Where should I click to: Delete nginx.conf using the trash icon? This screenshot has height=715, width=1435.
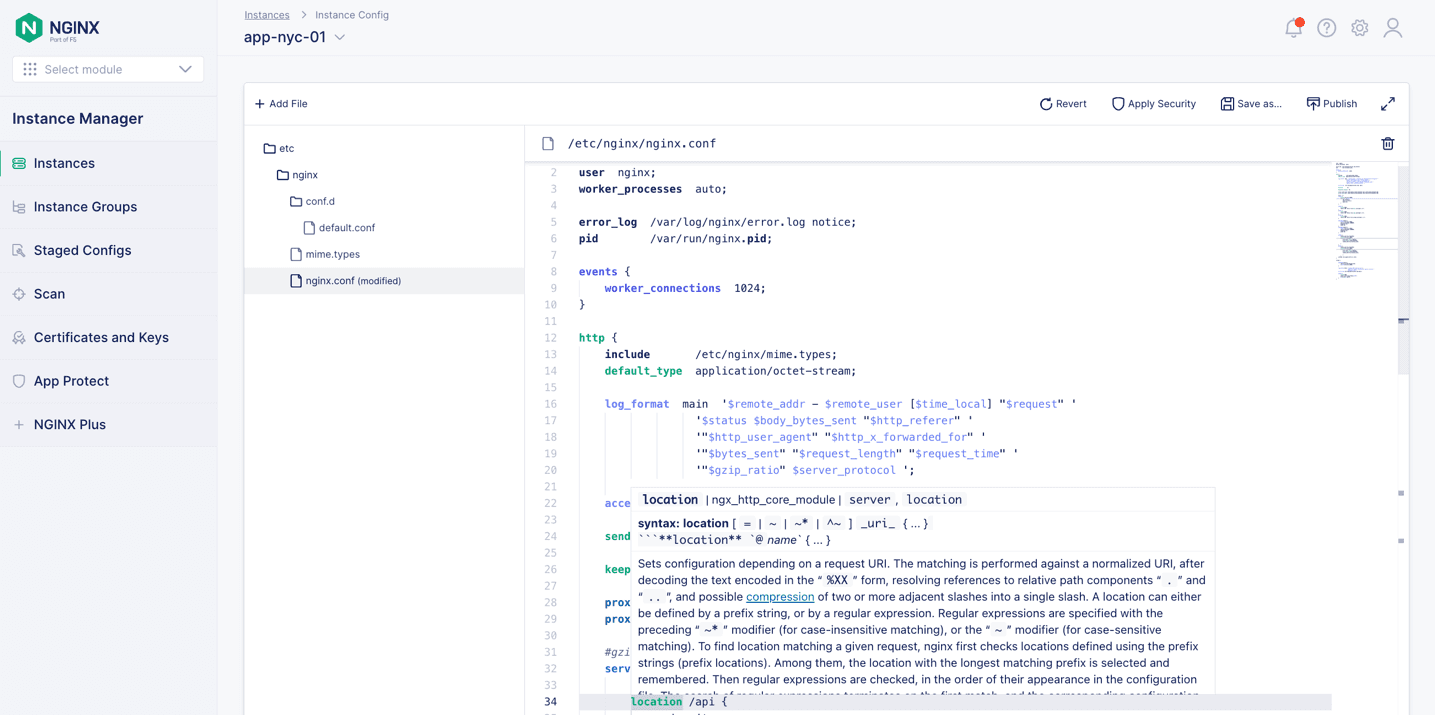click(1387, 143)
